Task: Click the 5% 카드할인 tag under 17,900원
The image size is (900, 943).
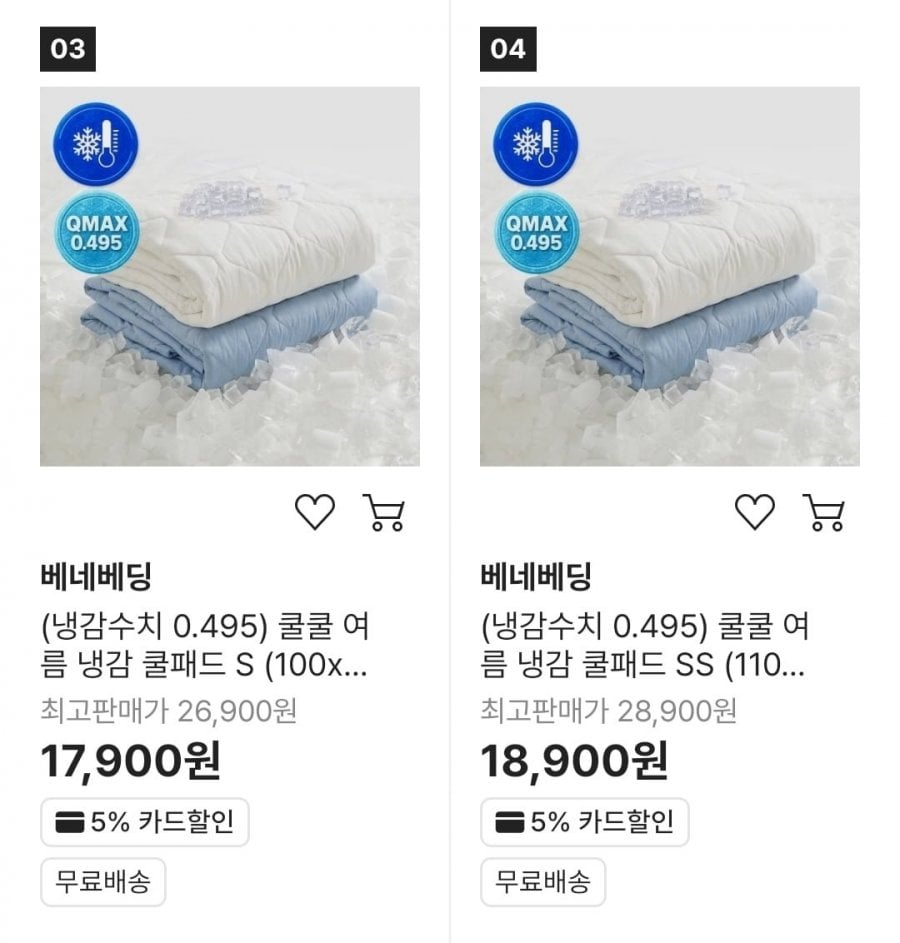Action: pos(144,822)
